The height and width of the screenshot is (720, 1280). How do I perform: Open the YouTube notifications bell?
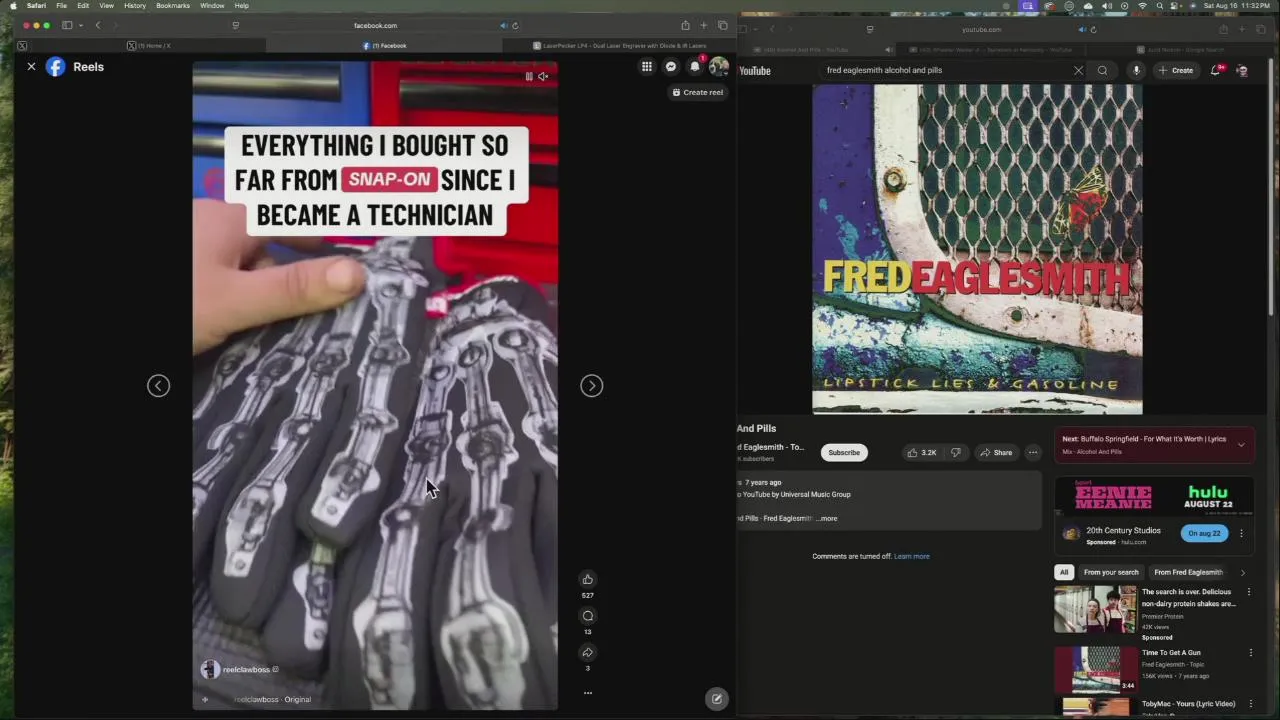click(x=1215, y=70)
